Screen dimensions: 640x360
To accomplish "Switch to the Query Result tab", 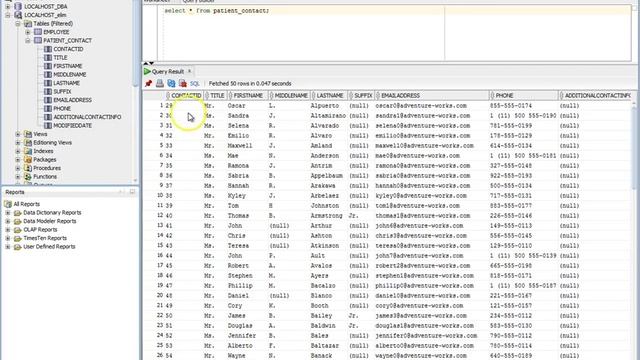I will (168, 71).
